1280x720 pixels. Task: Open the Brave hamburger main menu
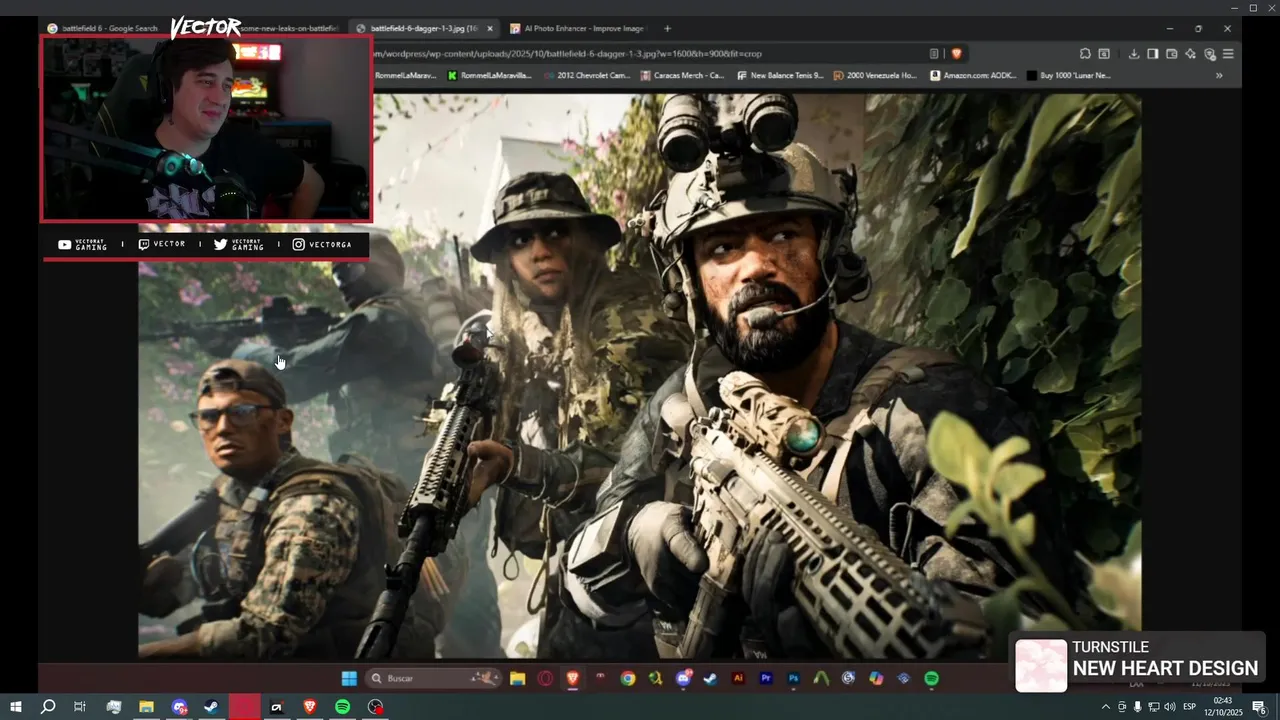(x=1228, y=54)
